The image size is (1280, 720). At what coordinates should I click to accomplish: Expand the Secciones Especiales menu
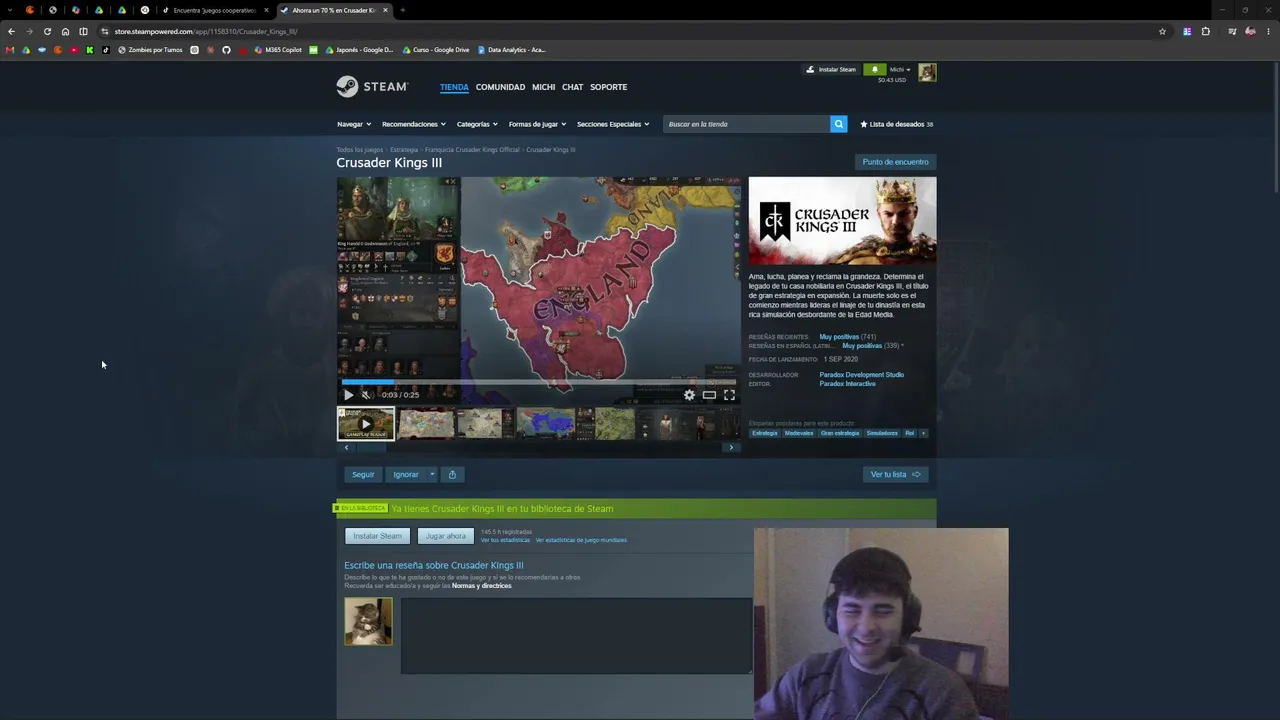point(613,124)
